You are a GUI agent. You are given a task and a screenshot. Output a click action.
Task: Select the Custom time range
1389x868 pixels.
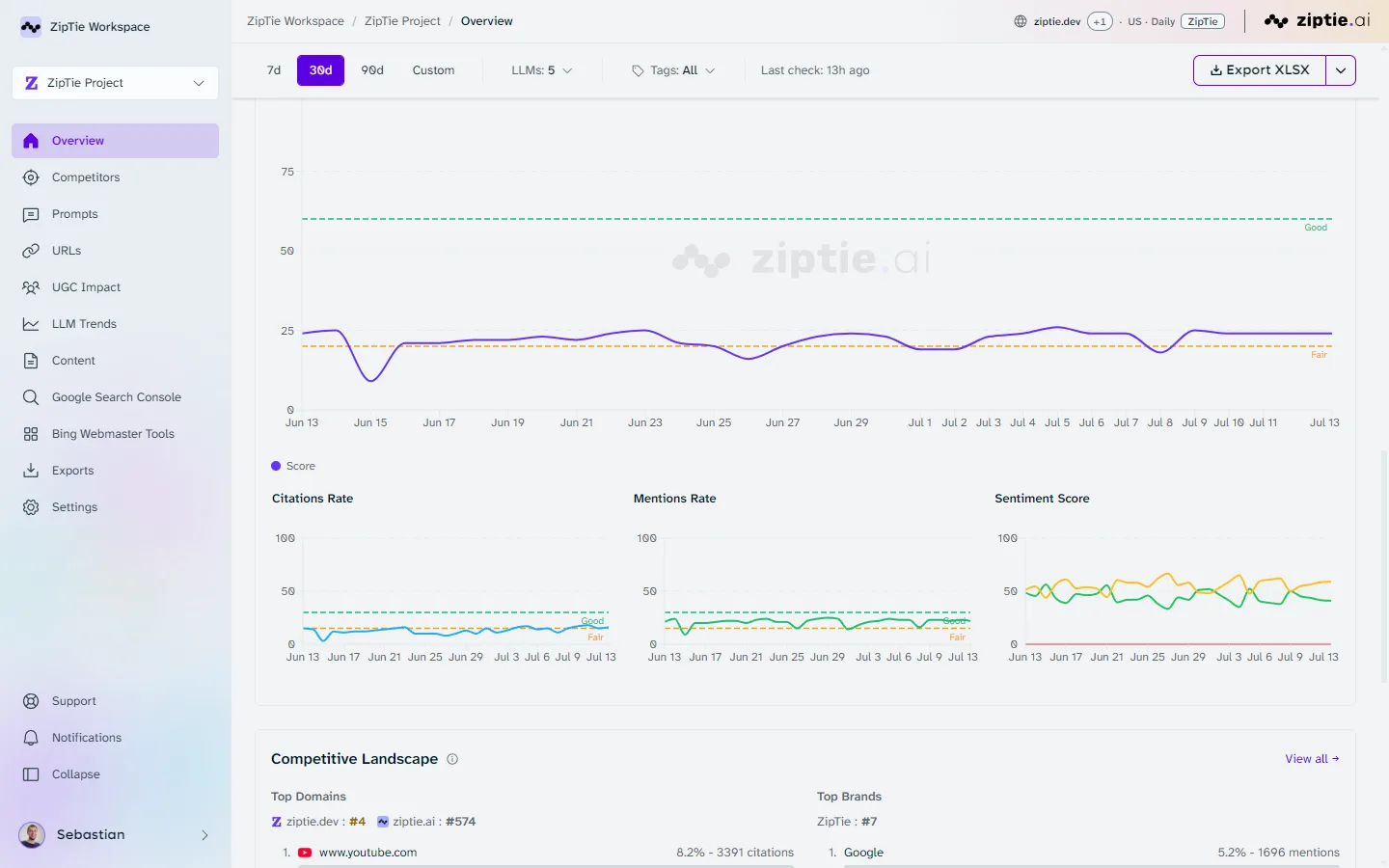click(433, 70)
